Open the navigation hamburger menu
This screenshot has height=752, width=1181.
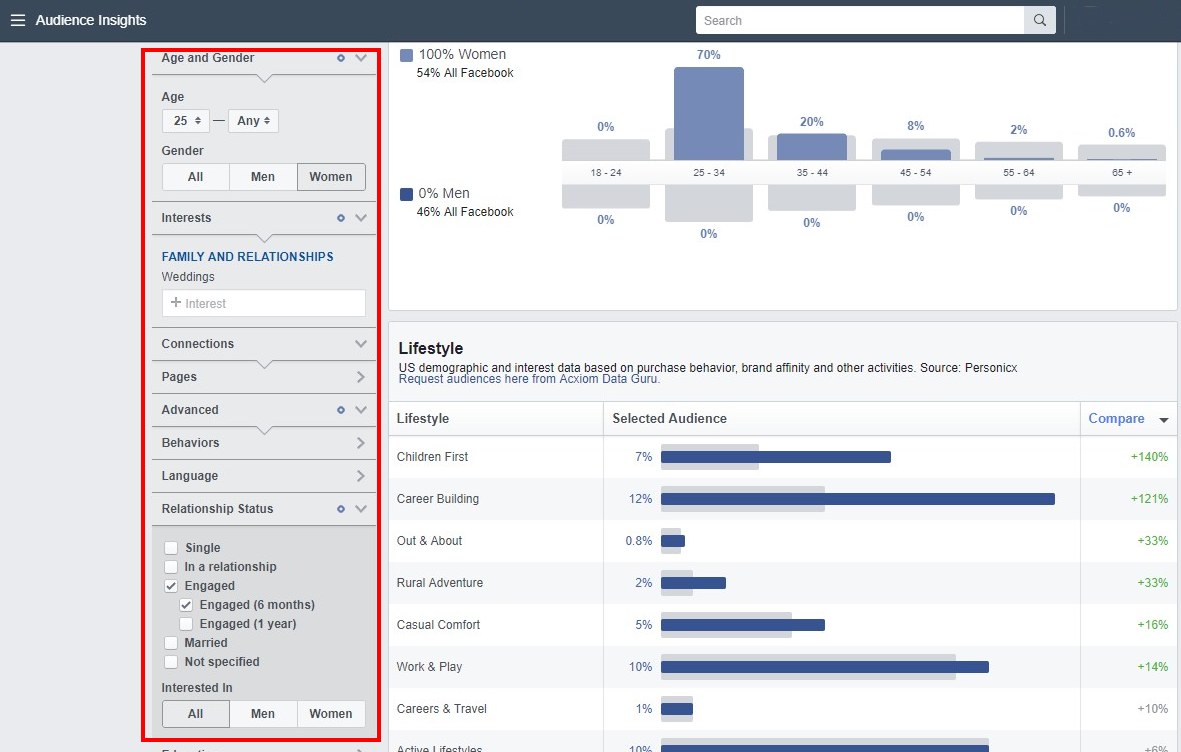click(18, 20)
